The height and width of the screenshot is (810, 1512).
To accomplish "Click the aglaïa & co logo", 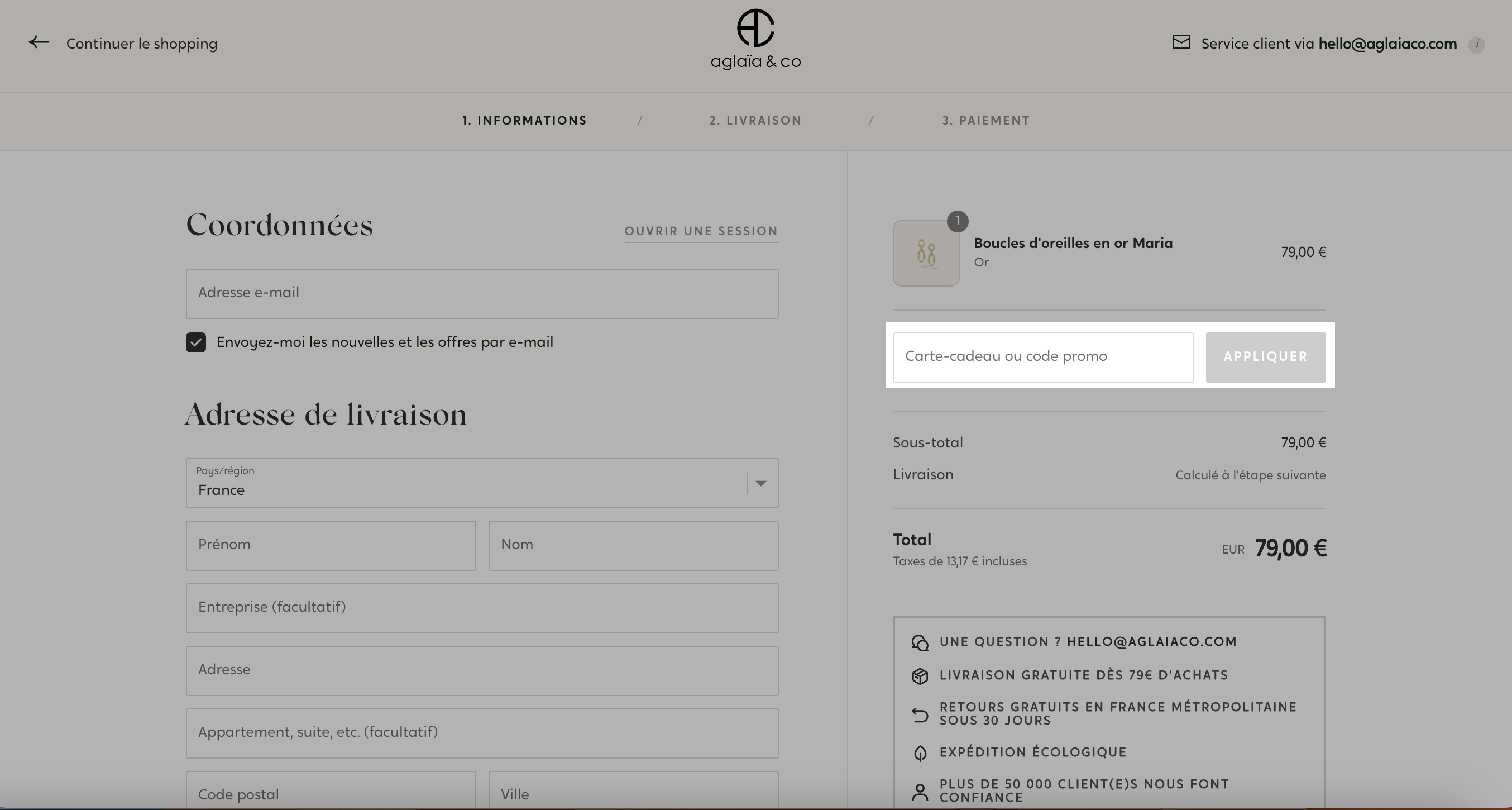I will pyautogui.click(x=755, y=39).
